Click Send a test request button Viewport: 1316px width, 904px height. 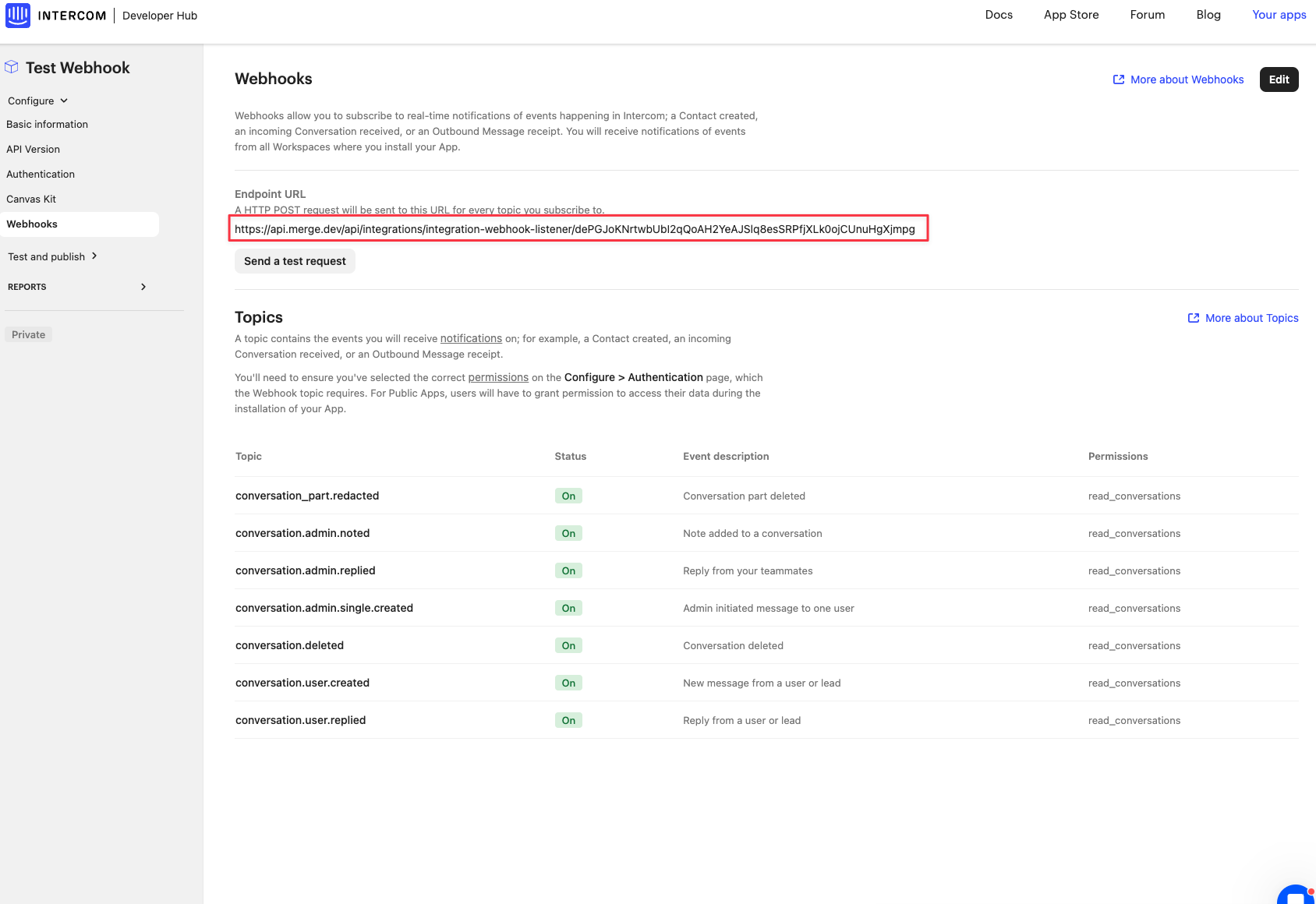point(295,261)
